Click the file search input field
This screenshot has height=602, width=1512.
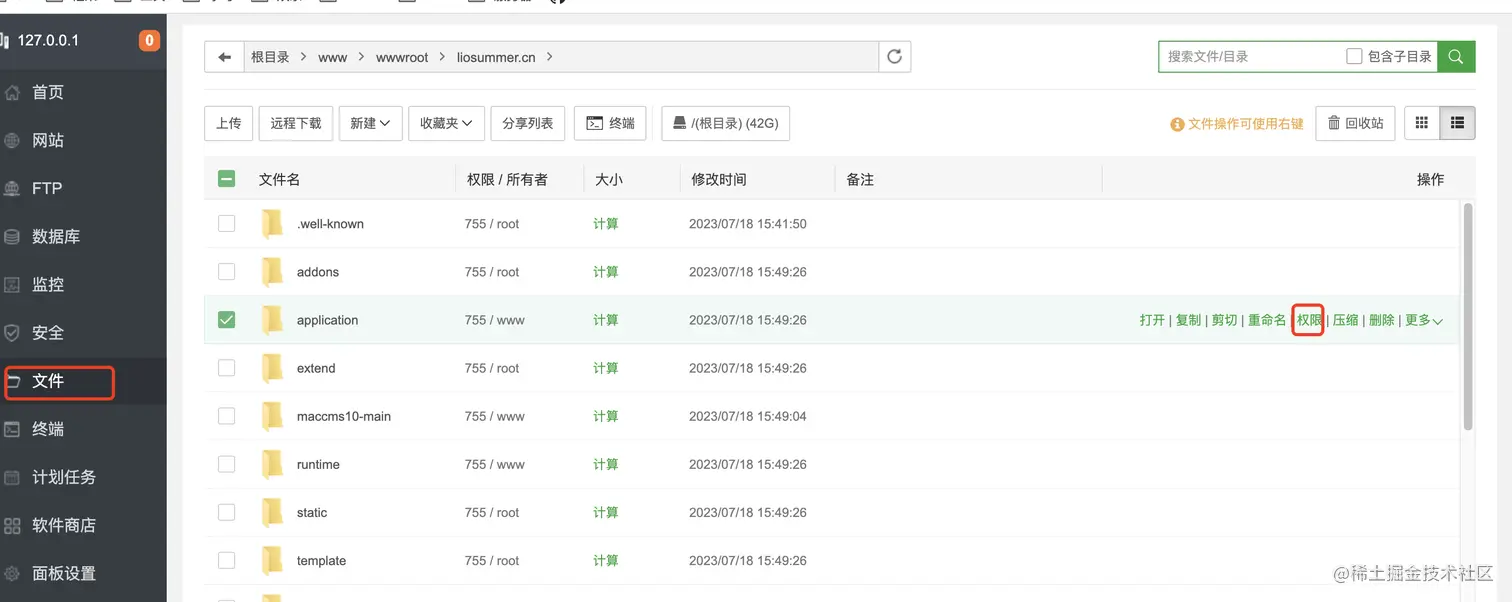(x=1250, y=57)
